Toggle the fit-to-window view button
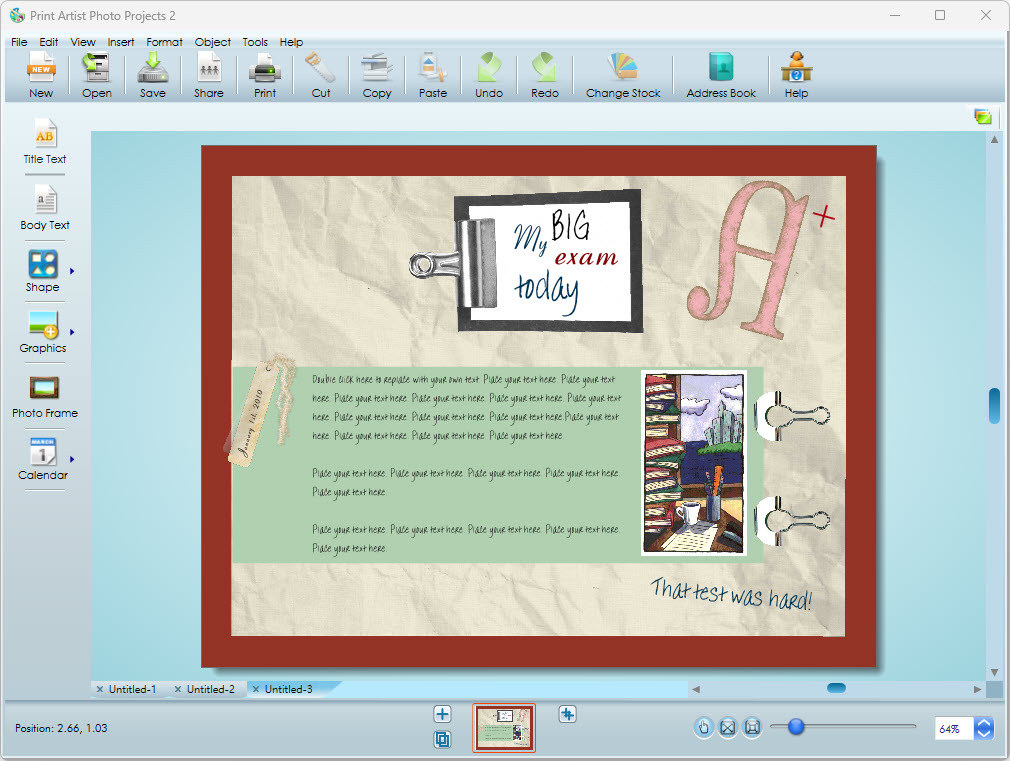Image resolution: width=1010 pixels, height=761 pixels. pyautogui.click(x=728, y=728)
